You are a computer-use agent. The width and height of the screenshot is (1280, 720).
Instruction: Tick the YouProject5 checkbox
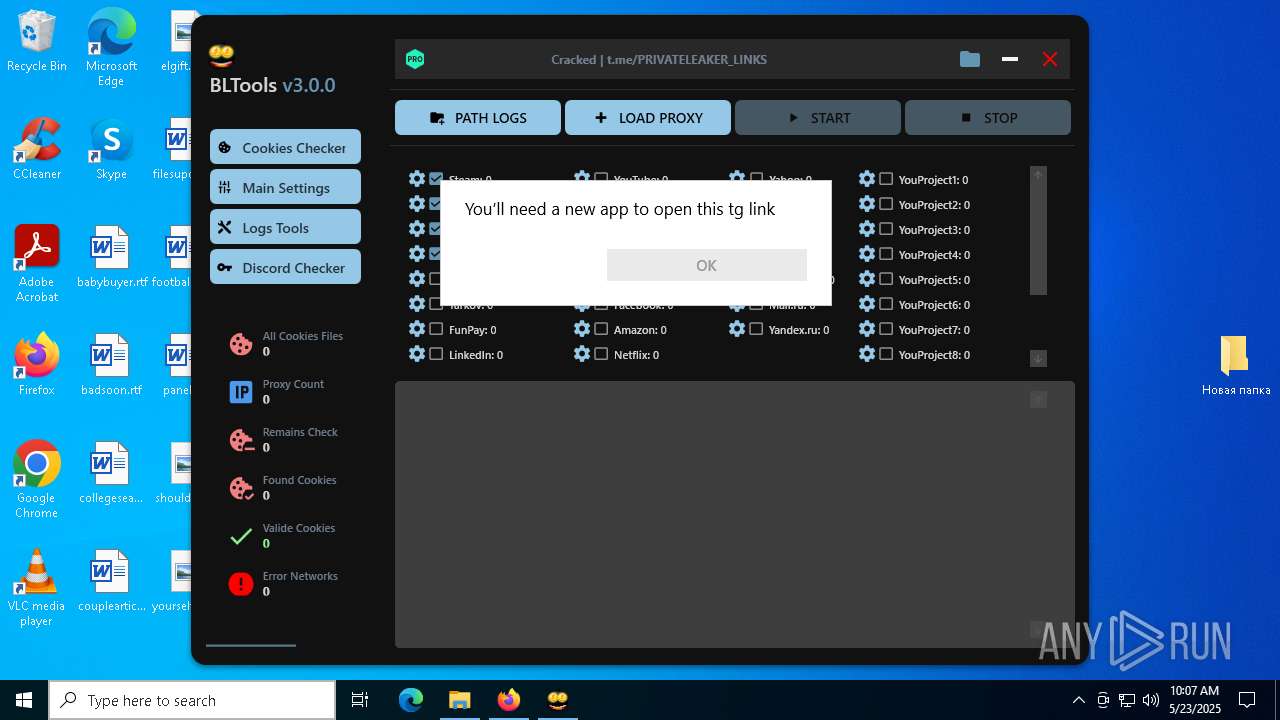coord(886,279)
